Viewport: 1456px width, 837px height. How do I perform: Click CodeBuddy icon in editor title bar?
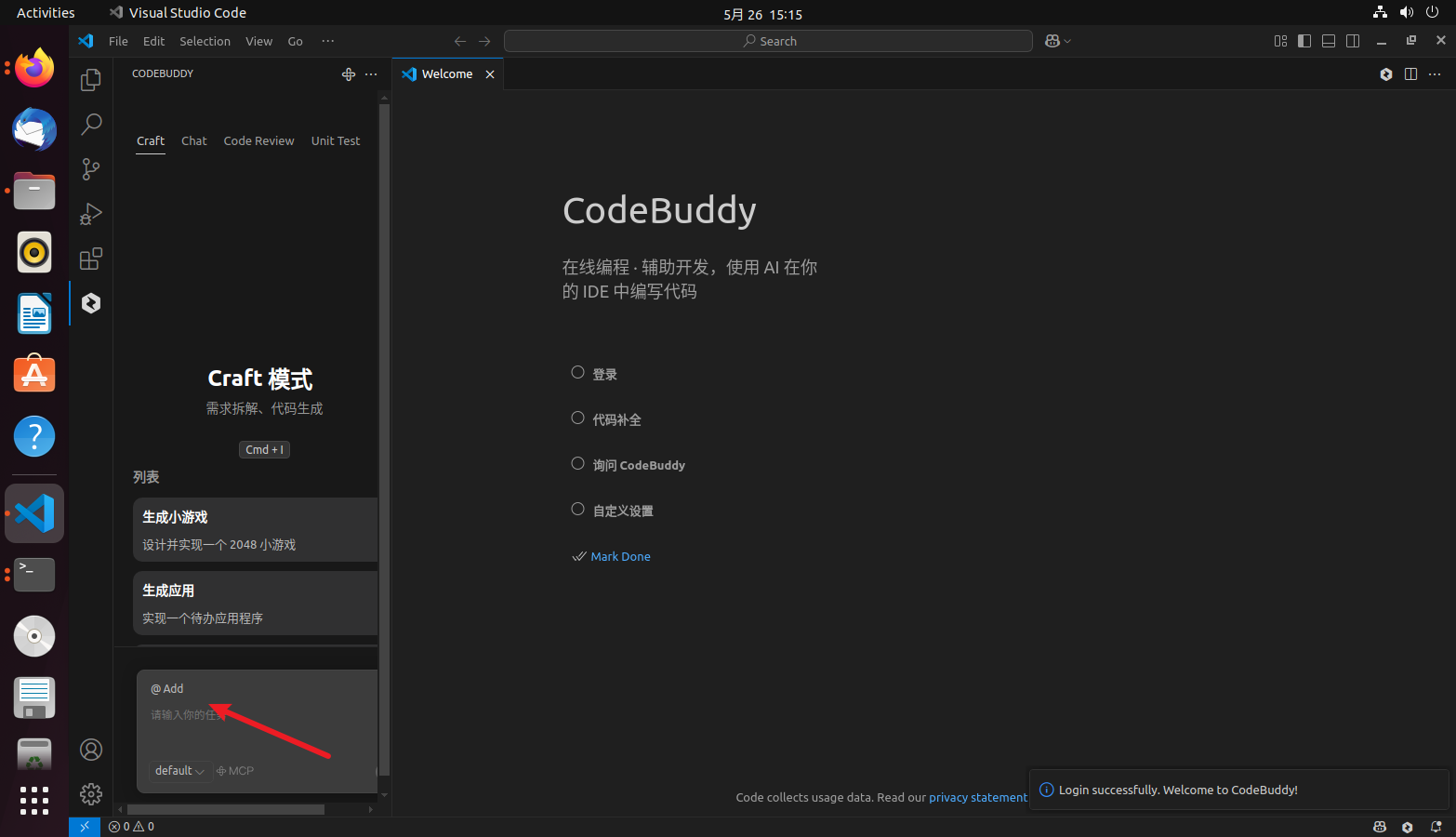tap(1386, 74)
